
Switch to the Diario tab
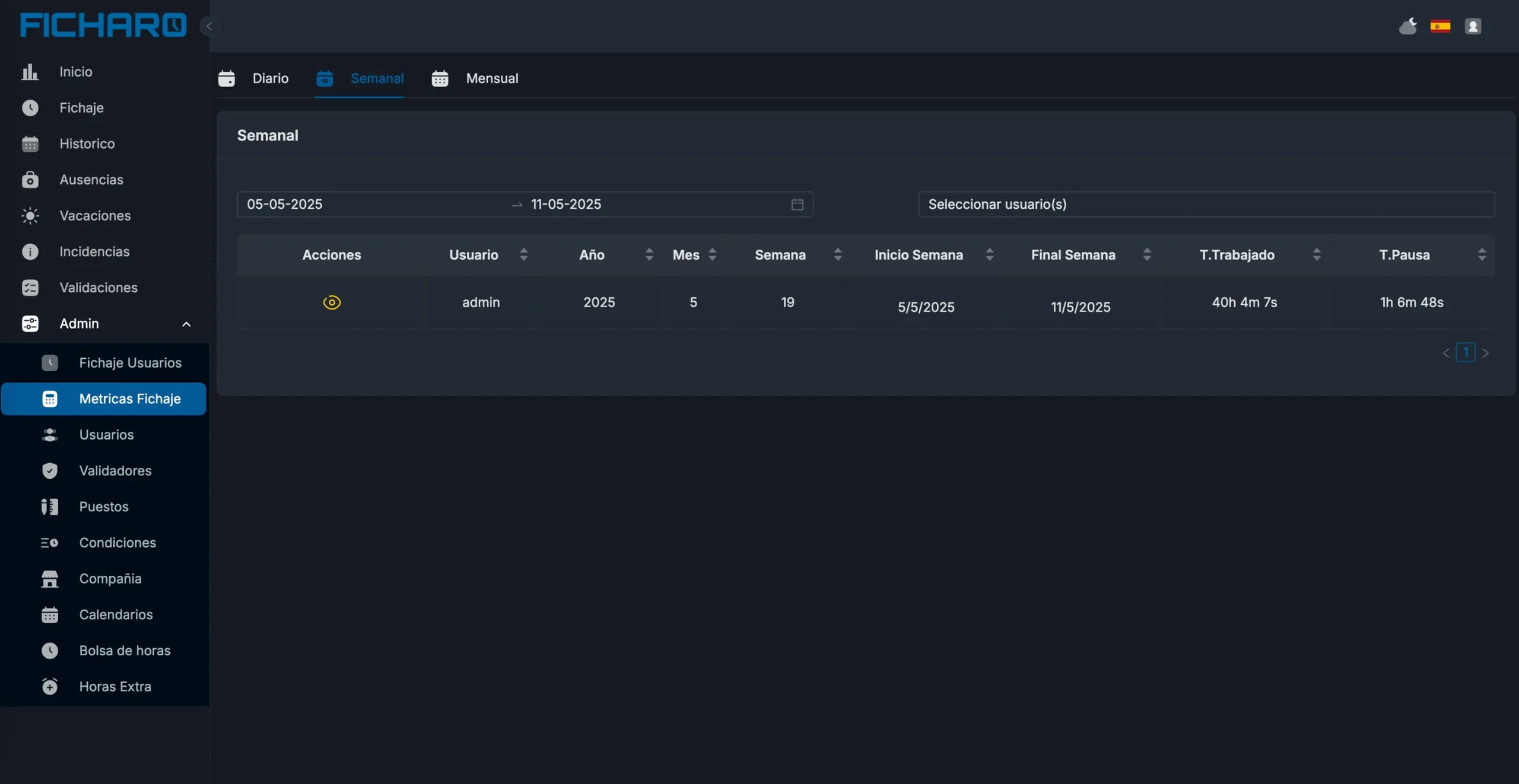pyautogui.click(x=253, y=78)
